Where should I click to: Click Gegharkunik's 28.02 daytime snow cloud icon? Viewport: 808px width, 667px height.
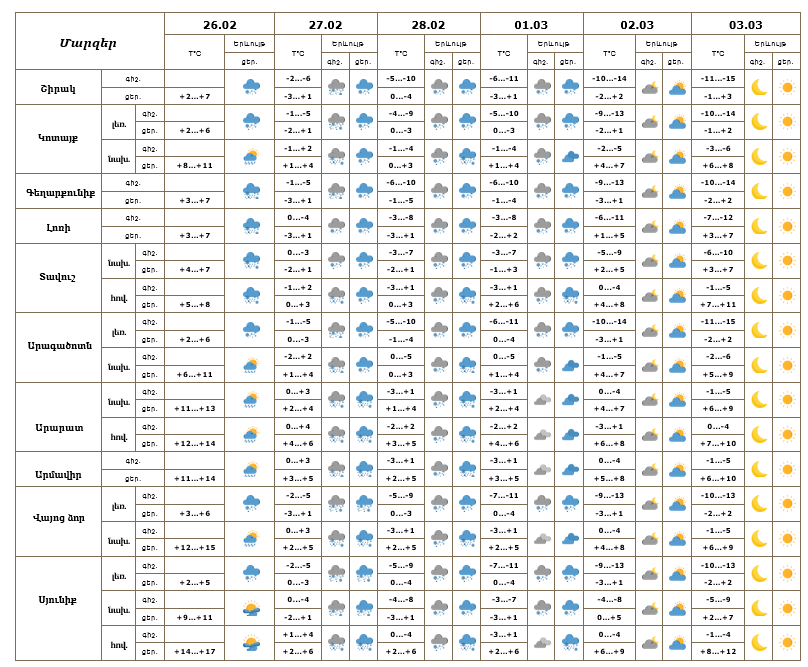[x=466, y=191]
